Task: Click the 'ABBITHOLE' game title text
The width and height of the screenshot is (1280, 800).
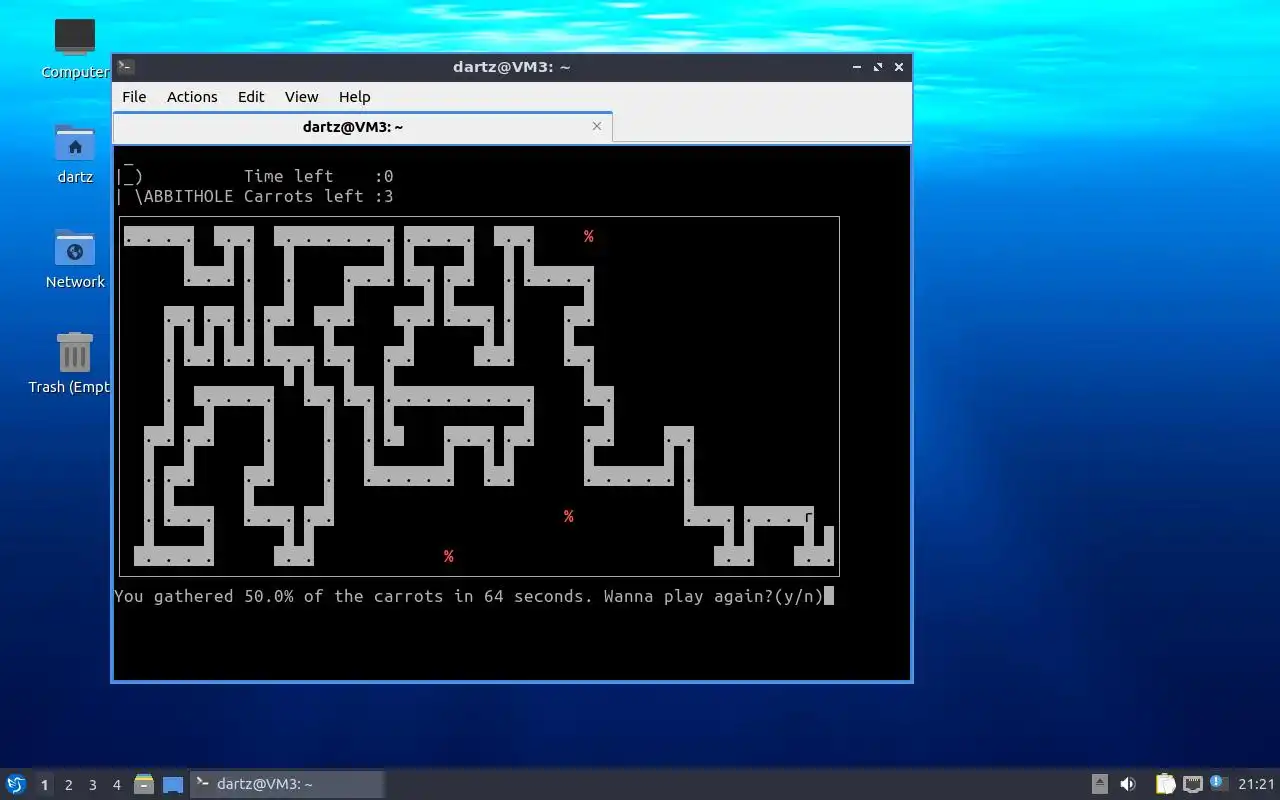Action: (x=189, y=196)
